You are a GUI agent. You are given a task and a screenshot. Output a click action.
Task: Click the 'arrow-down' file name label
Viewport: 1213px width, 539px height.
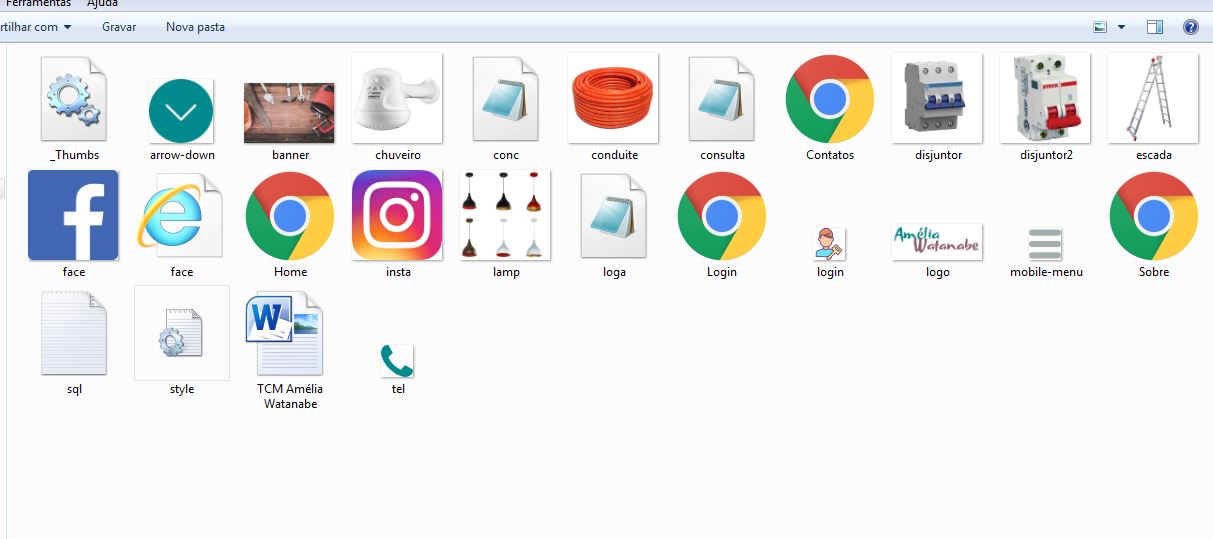click(x=182, y=155)
